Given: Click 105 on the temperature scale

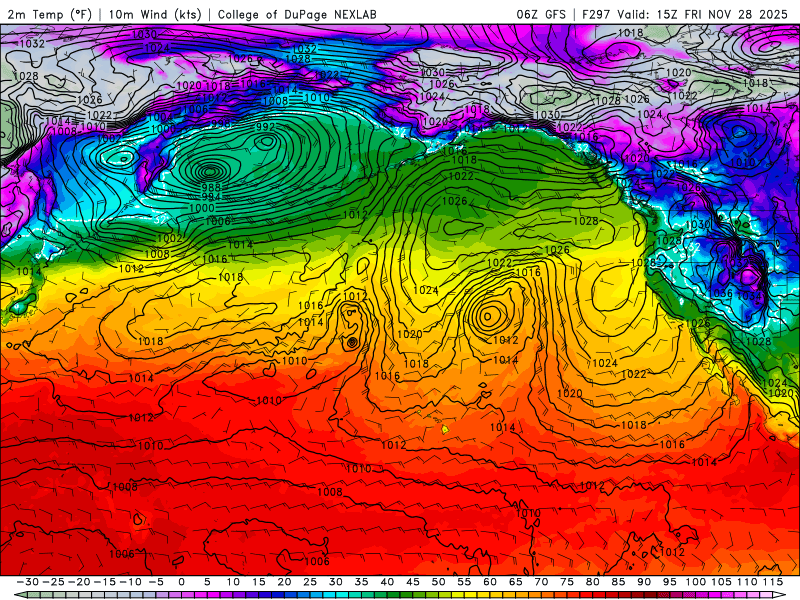Looking at the screenshot, I should click(721, 582).
